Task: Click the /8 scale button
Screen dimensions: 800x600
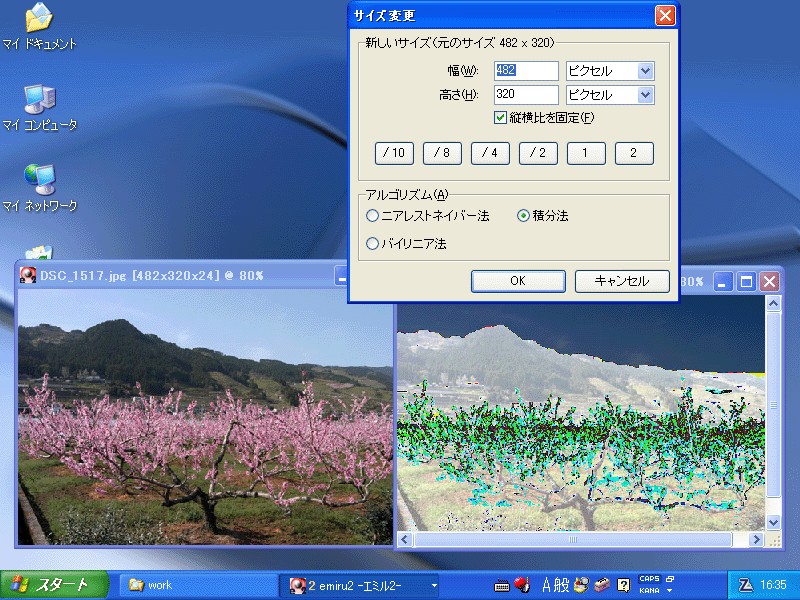Action: (x=442, y=153)
